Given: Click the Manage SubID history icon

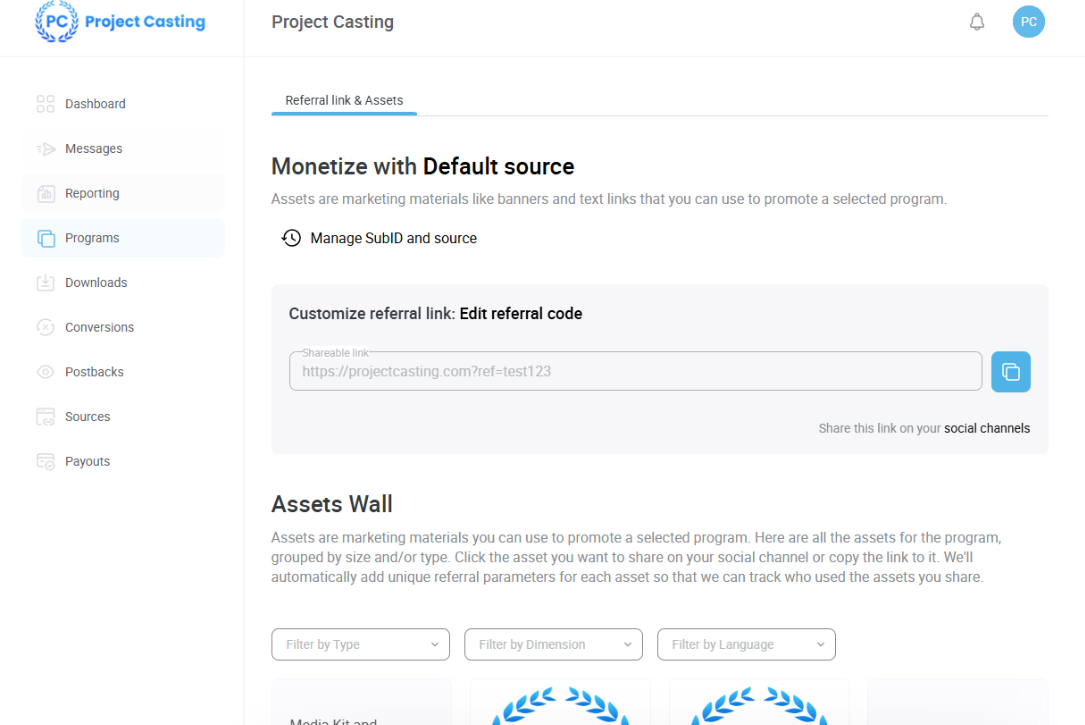Looking at the screenshot, I should [x=291, y=238].
